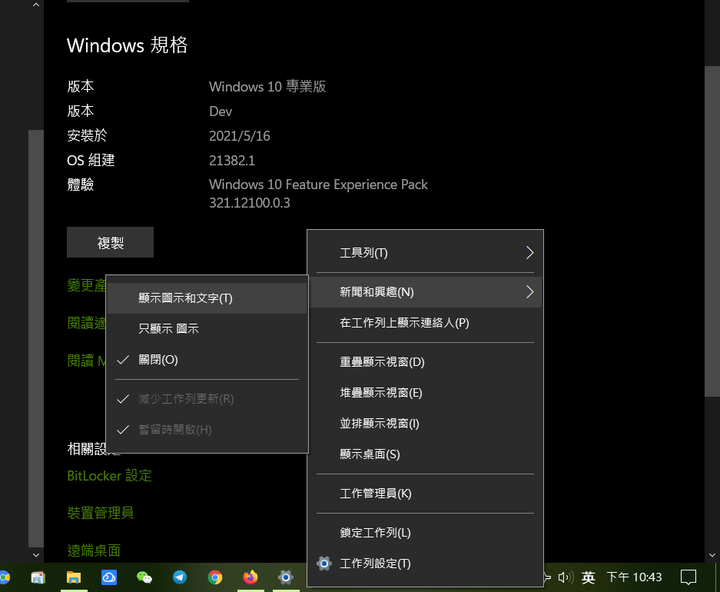720x592 pixels.
Task: Click the right settings scrollbar thumb
Action: (712, 231)
